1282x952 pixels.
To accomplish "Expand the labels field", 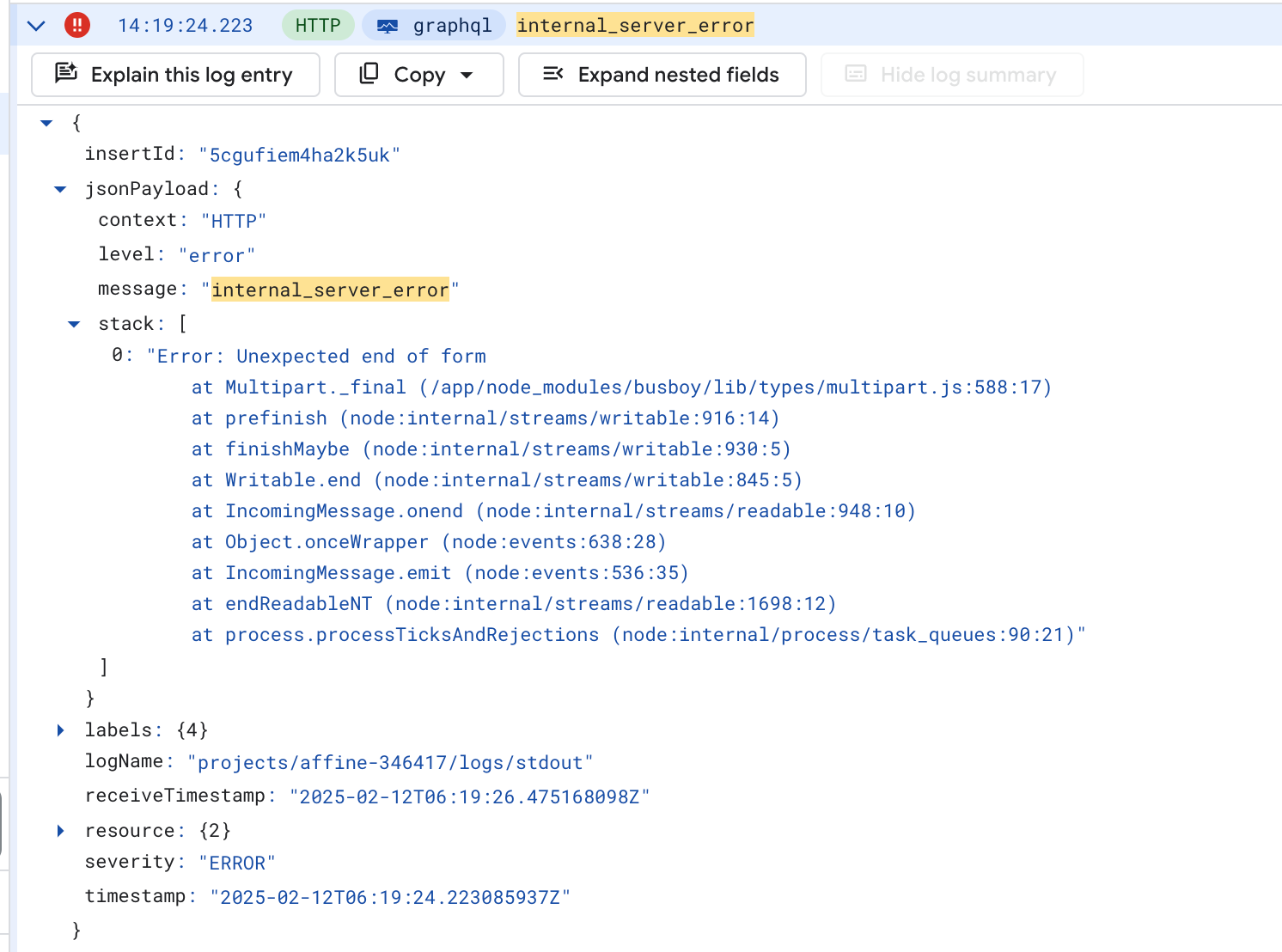I will [60, 730].
